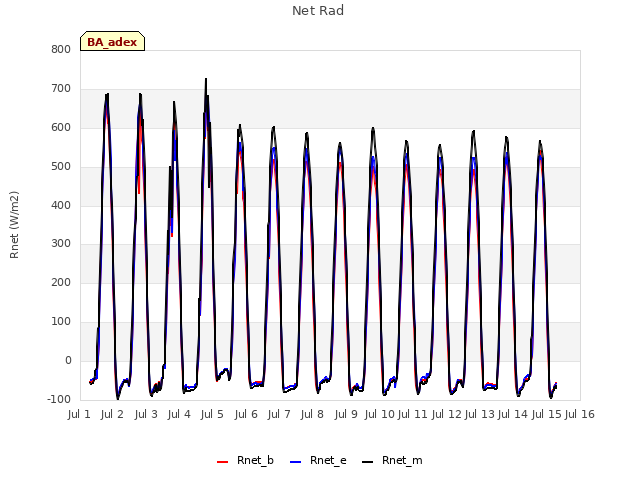The image size is (640, 480).
Task: Click the -100 y-axis tick label
Action: click(59, 399)
